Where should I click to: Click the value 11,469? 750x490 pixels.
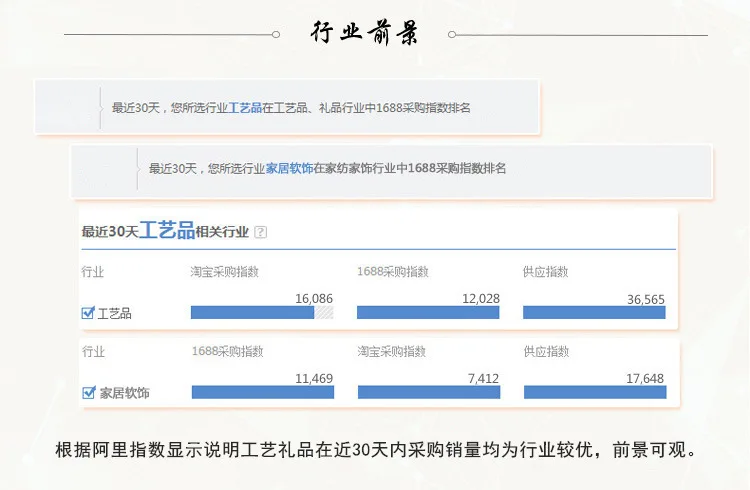314,379
